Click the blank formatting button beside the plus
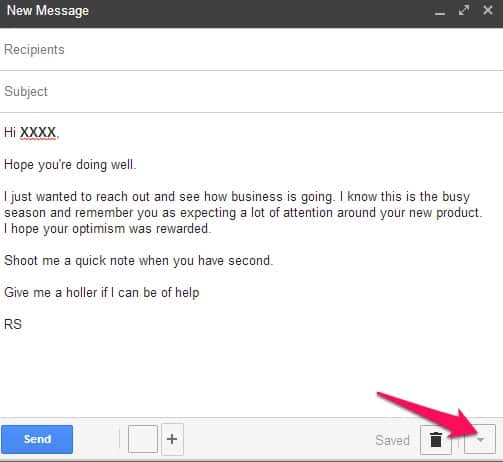The height and width of the screenshot is (462, 503). (x=143, y=439)
